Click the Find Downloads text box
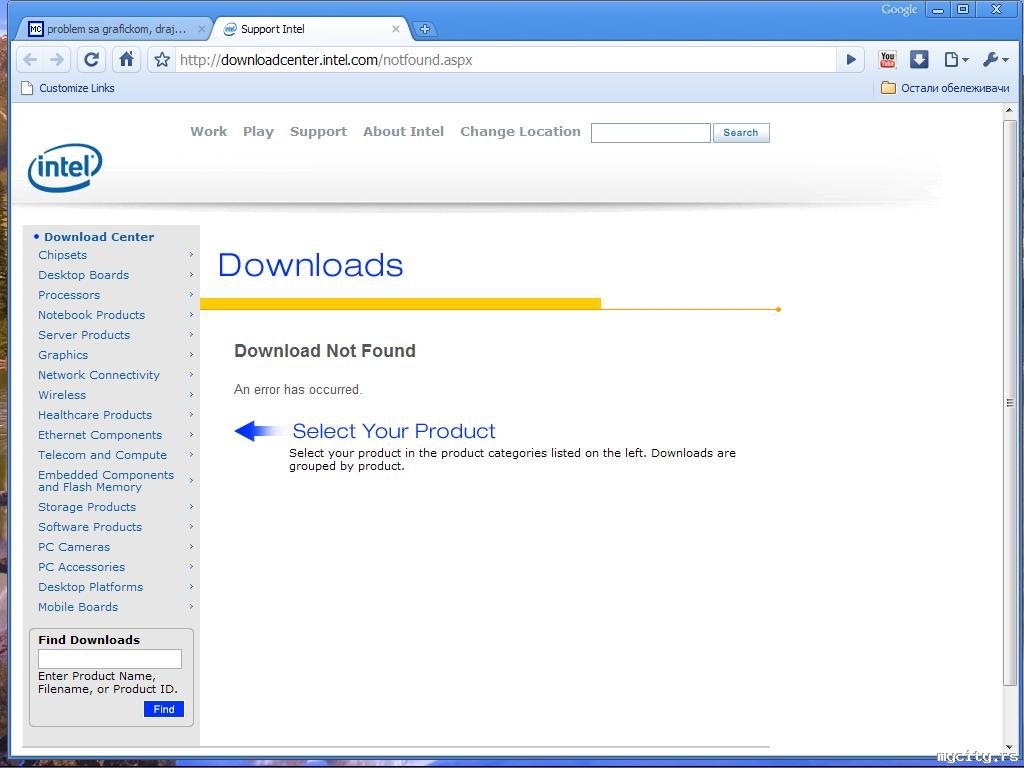 (x=110, y=659)
